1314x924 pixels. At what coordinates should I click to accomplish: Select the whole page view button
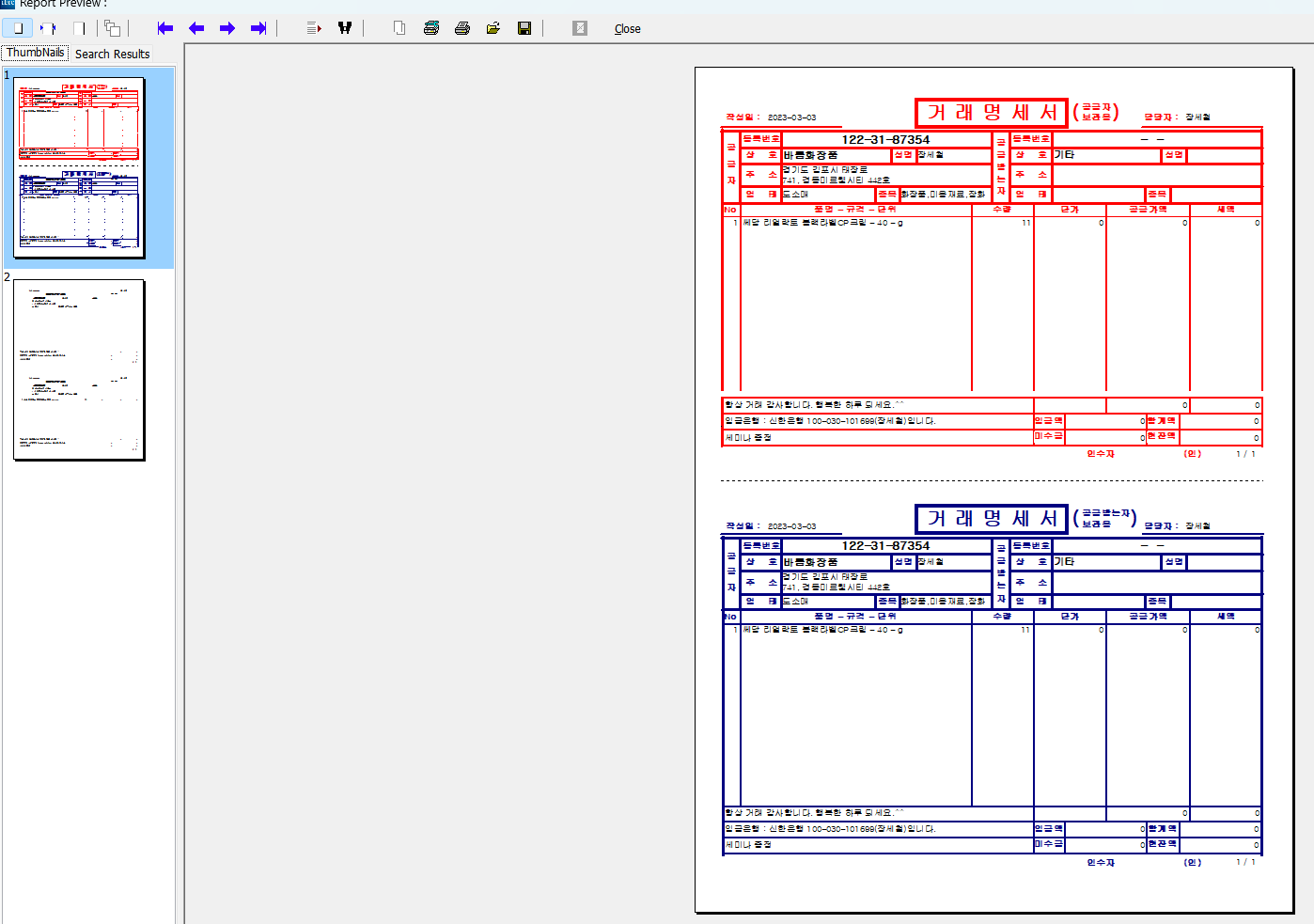(x=18, y=28)
